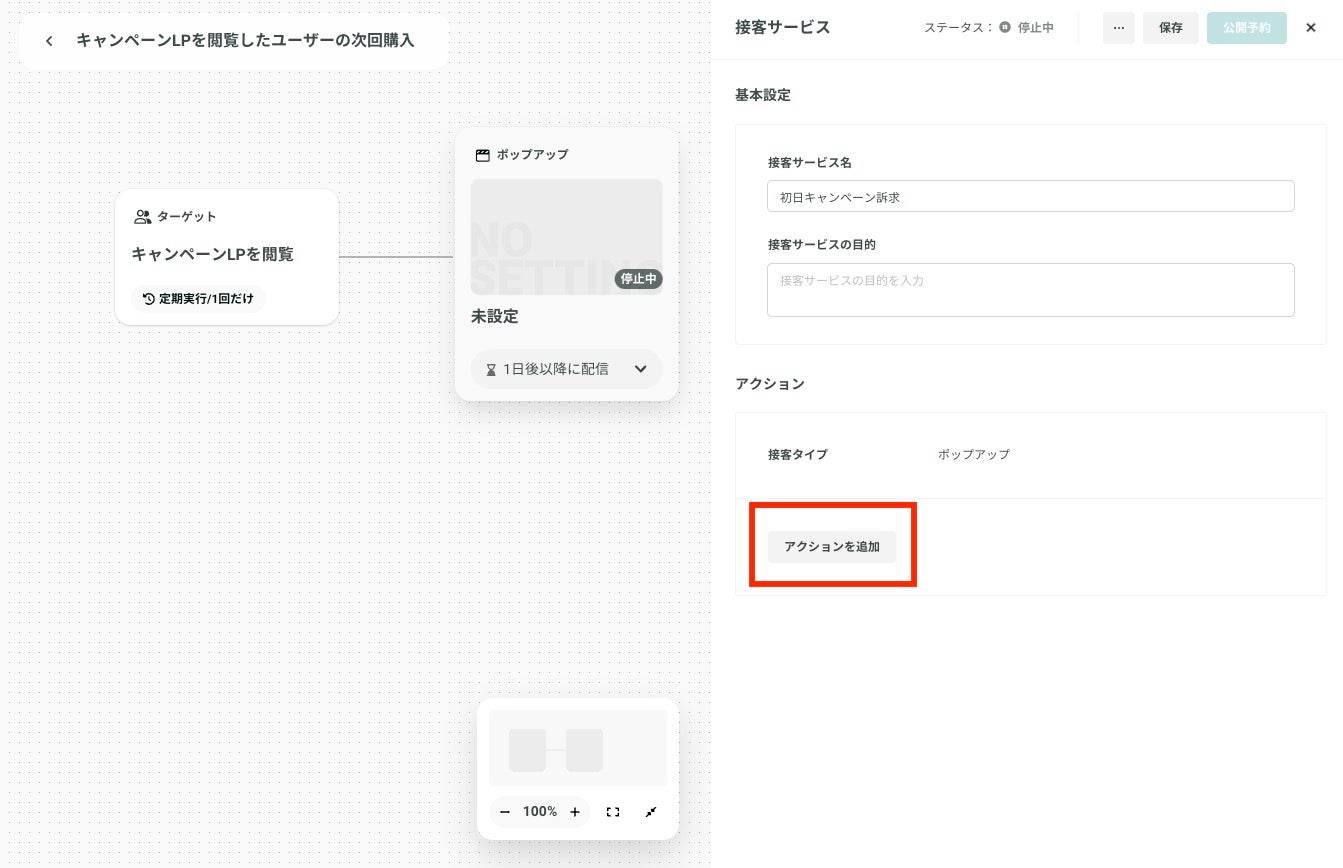The image size is (1343, 868).
Task: Select the キャンペーンLPを閲覧 target node
Action: (227, 257)
